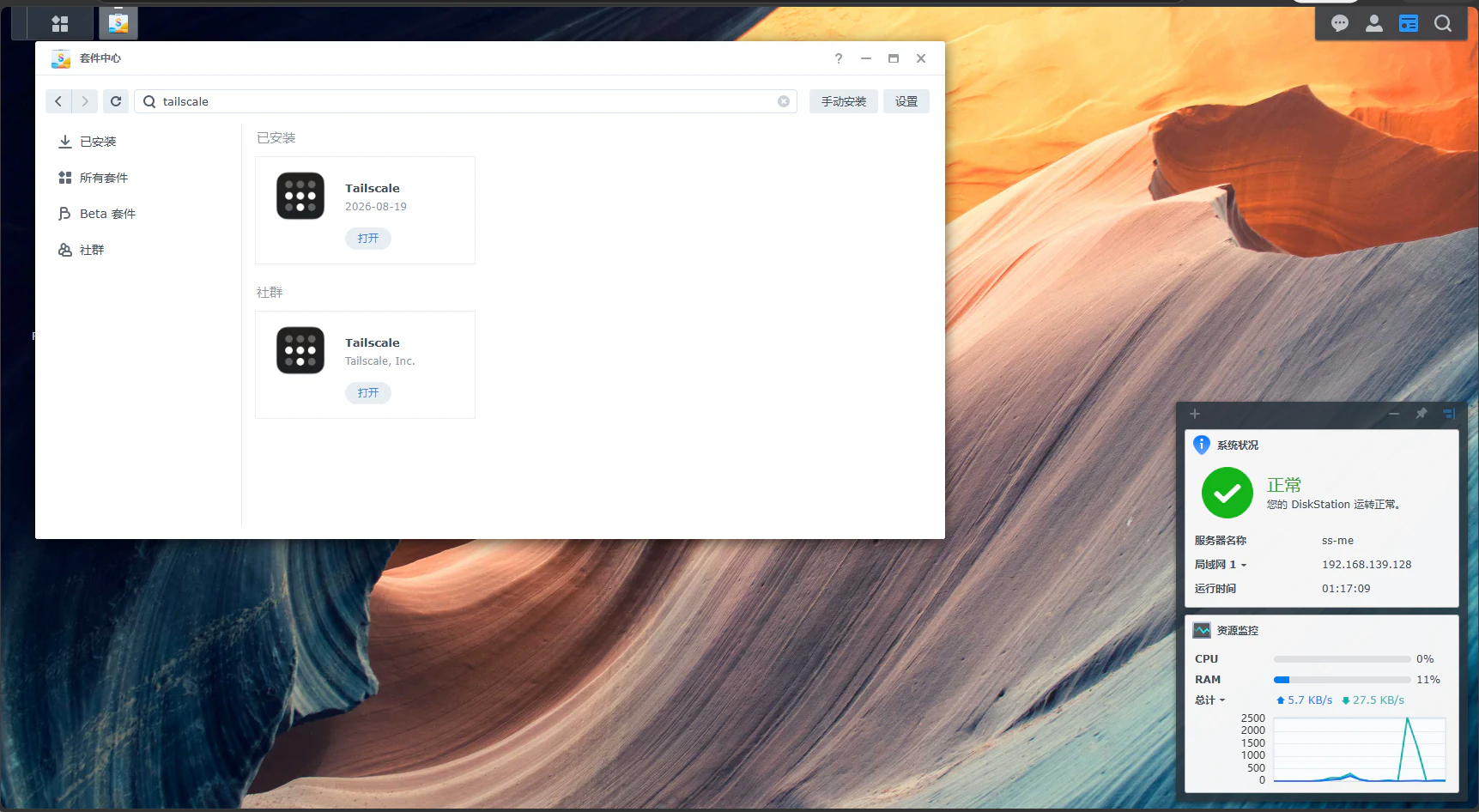Click 打开 for community Tailscale

[x=368, y=393]
